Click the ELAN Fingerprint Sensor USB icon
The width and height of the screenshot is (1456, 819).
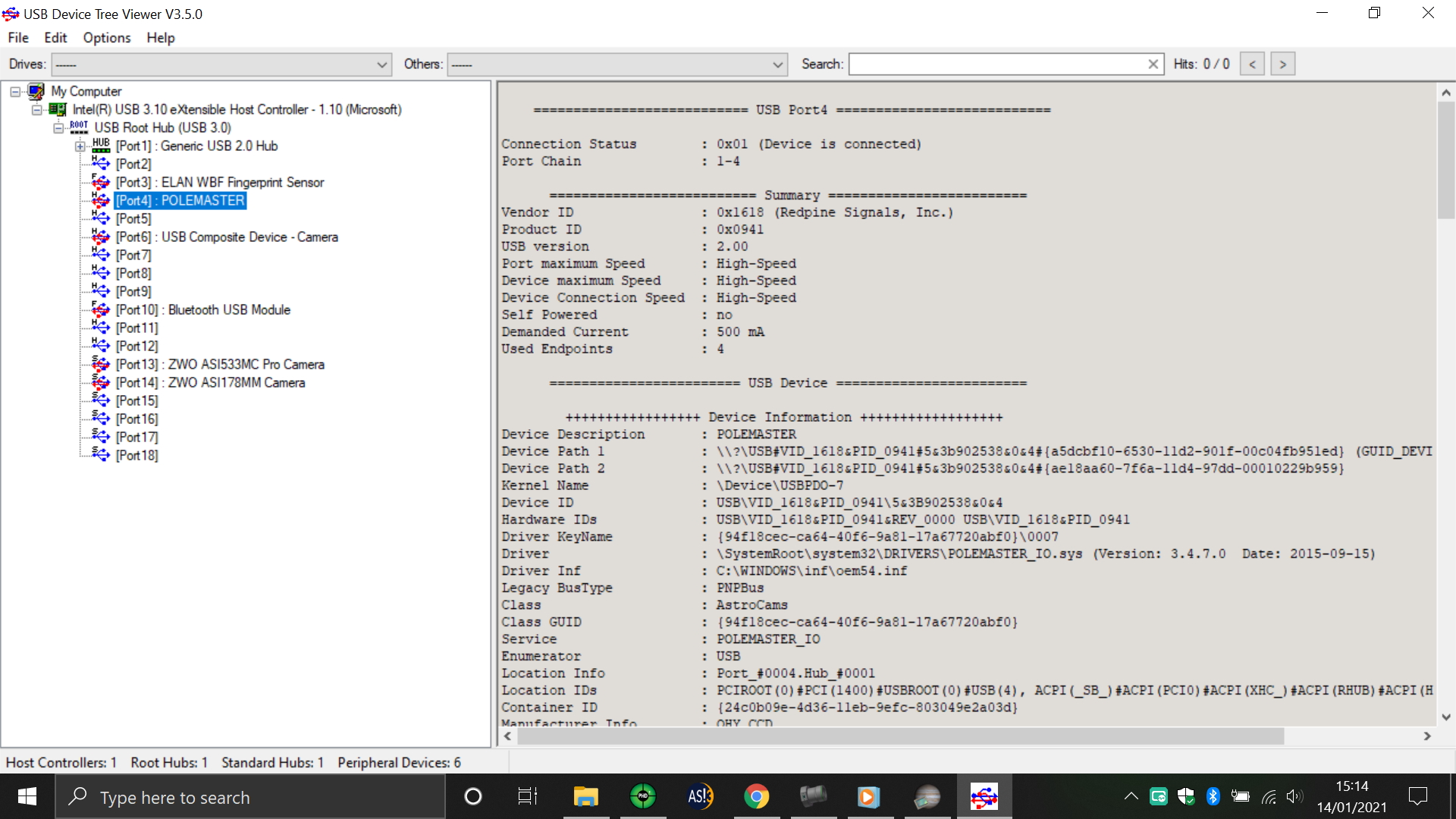101,182
